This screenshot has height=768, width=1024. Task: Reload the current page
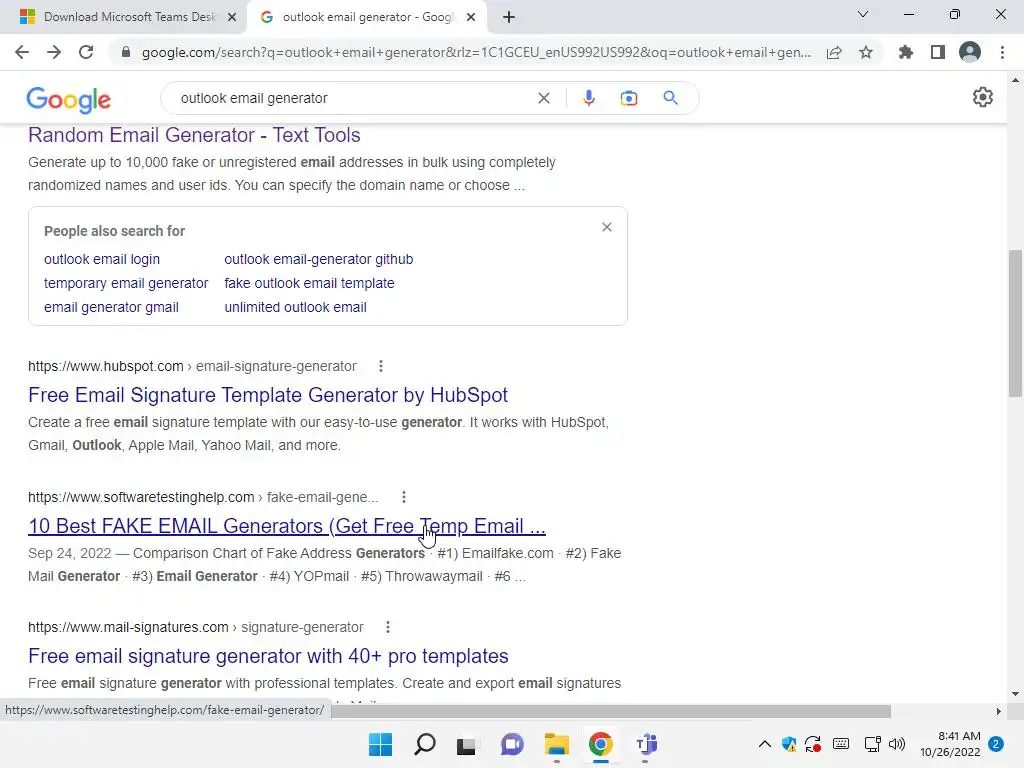[86, 52]
